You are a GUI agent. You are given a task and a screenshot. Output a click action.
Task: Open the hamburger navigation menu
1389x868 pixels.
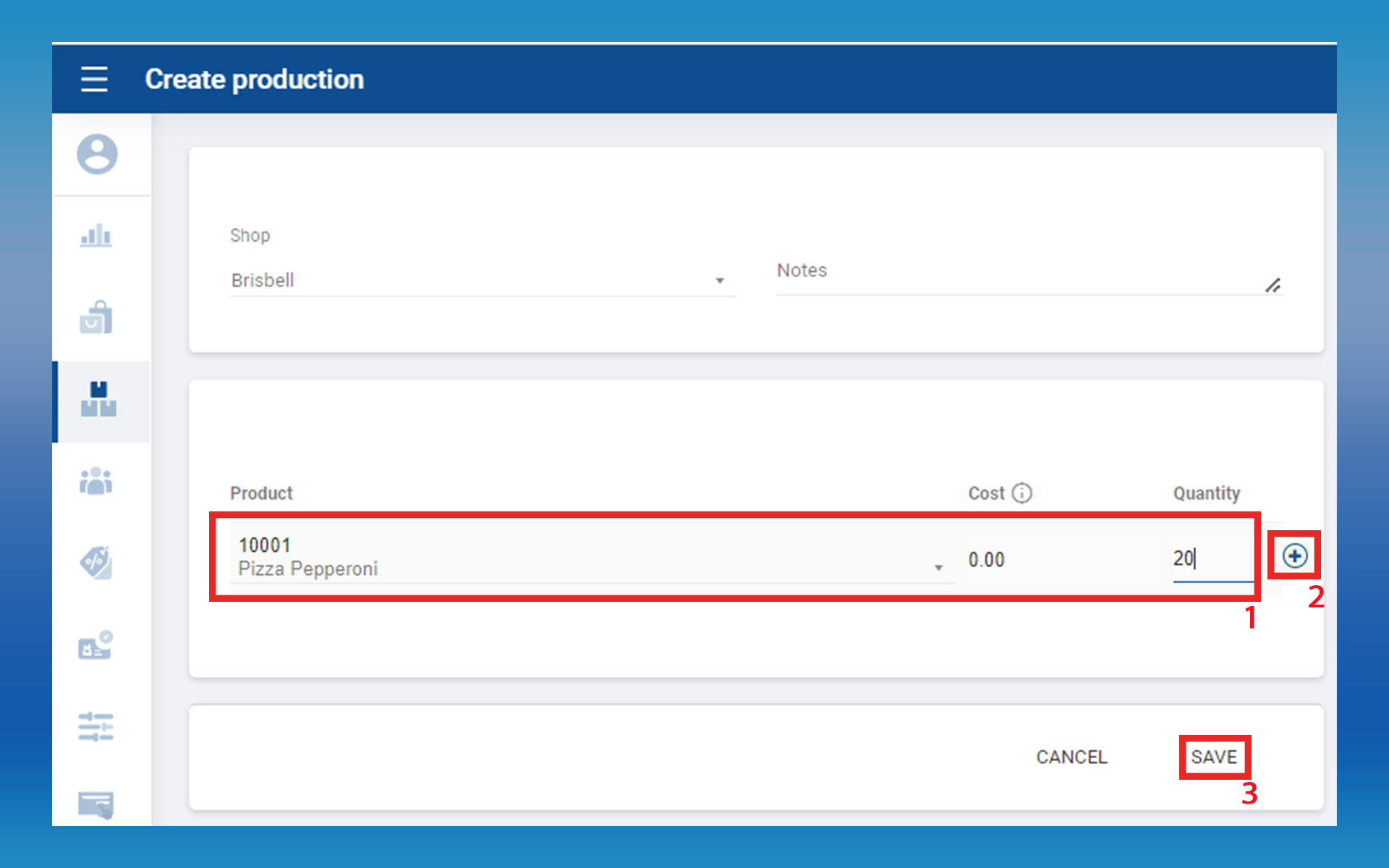pos(94,79)
